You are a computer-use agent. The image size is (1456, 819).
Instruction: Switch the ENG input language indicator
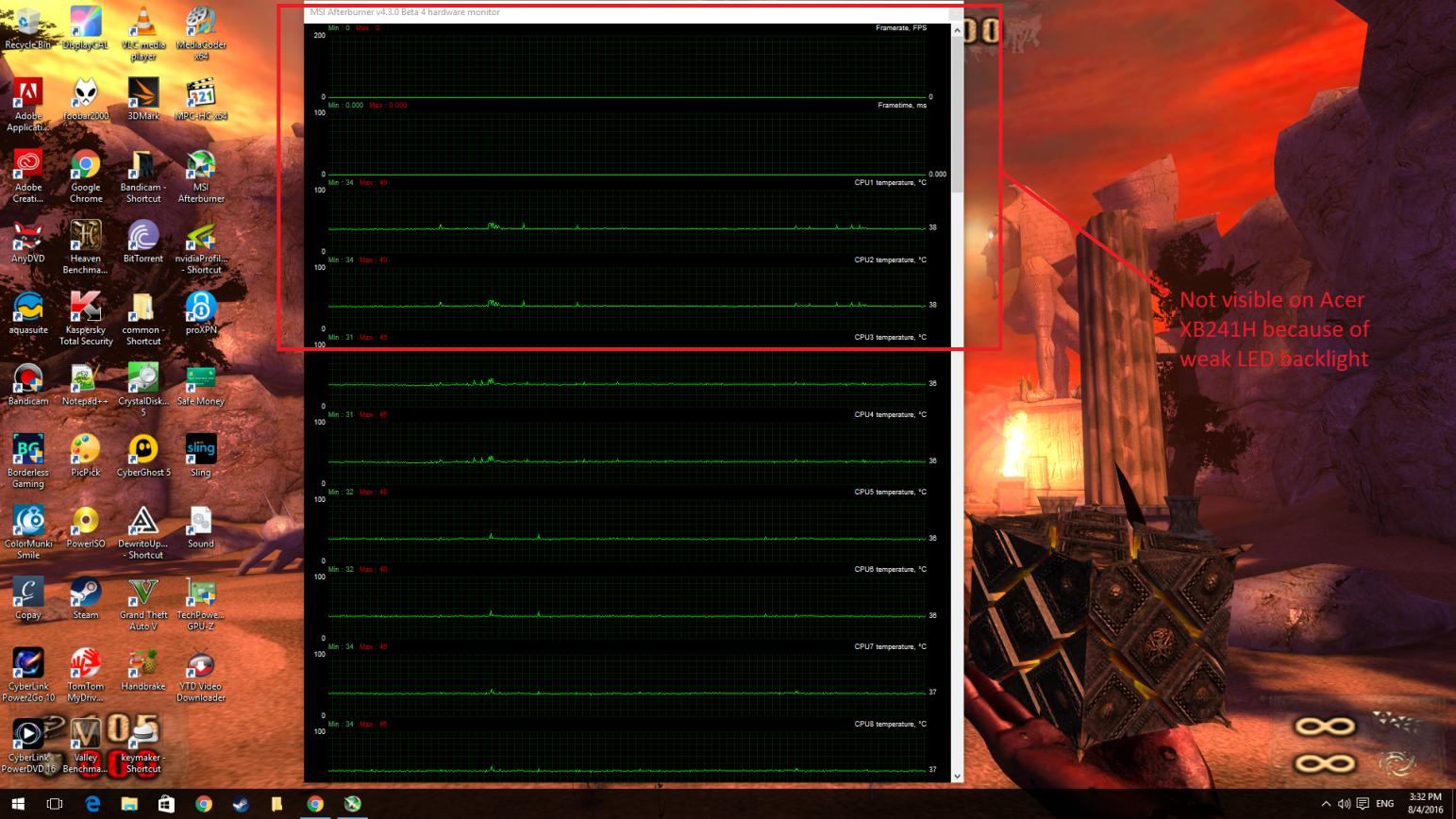(1384, 804)
